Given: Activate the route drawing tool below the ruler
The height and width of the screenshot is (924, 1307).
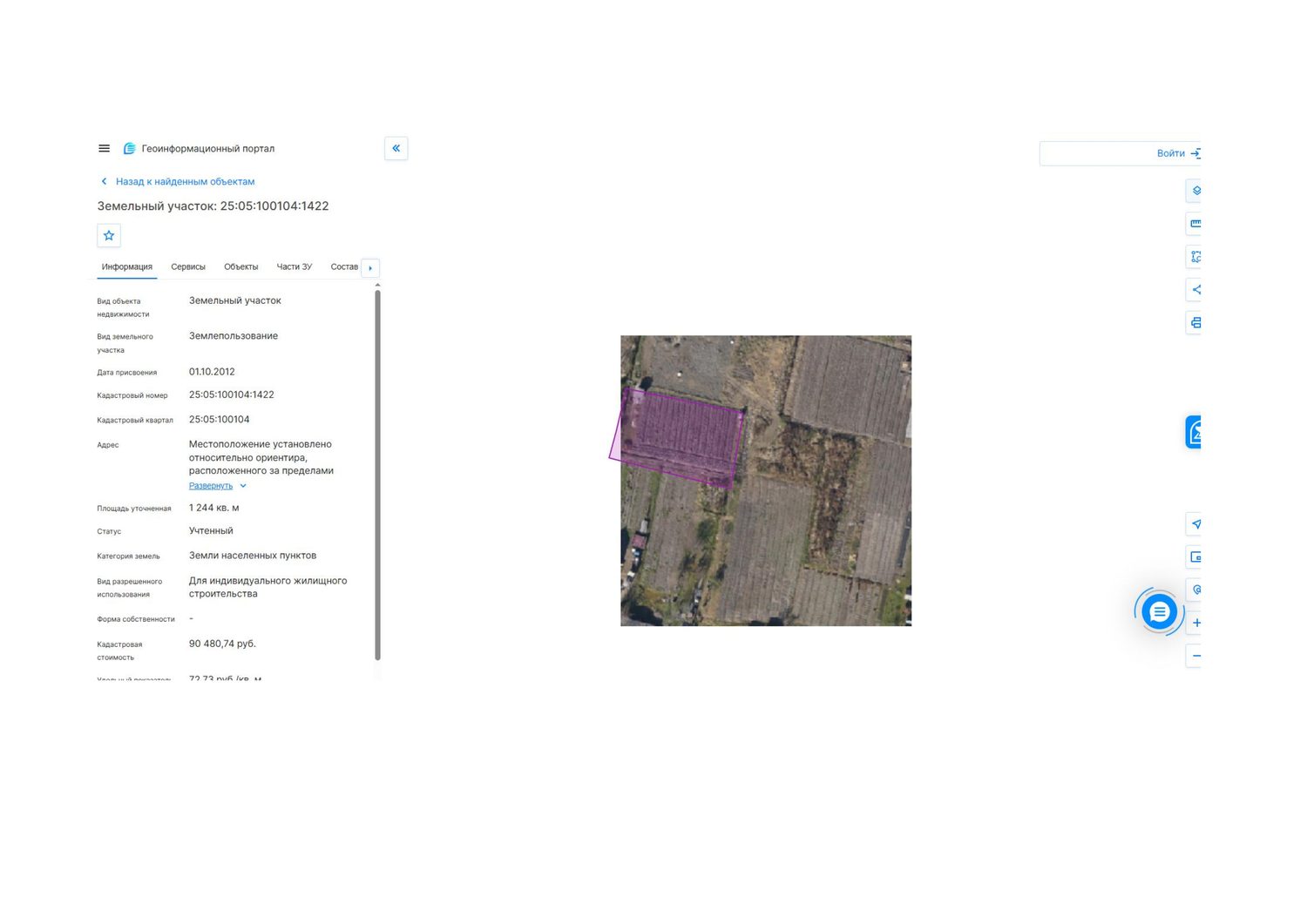Looking at the screenshot, I should click(1195, 257).
